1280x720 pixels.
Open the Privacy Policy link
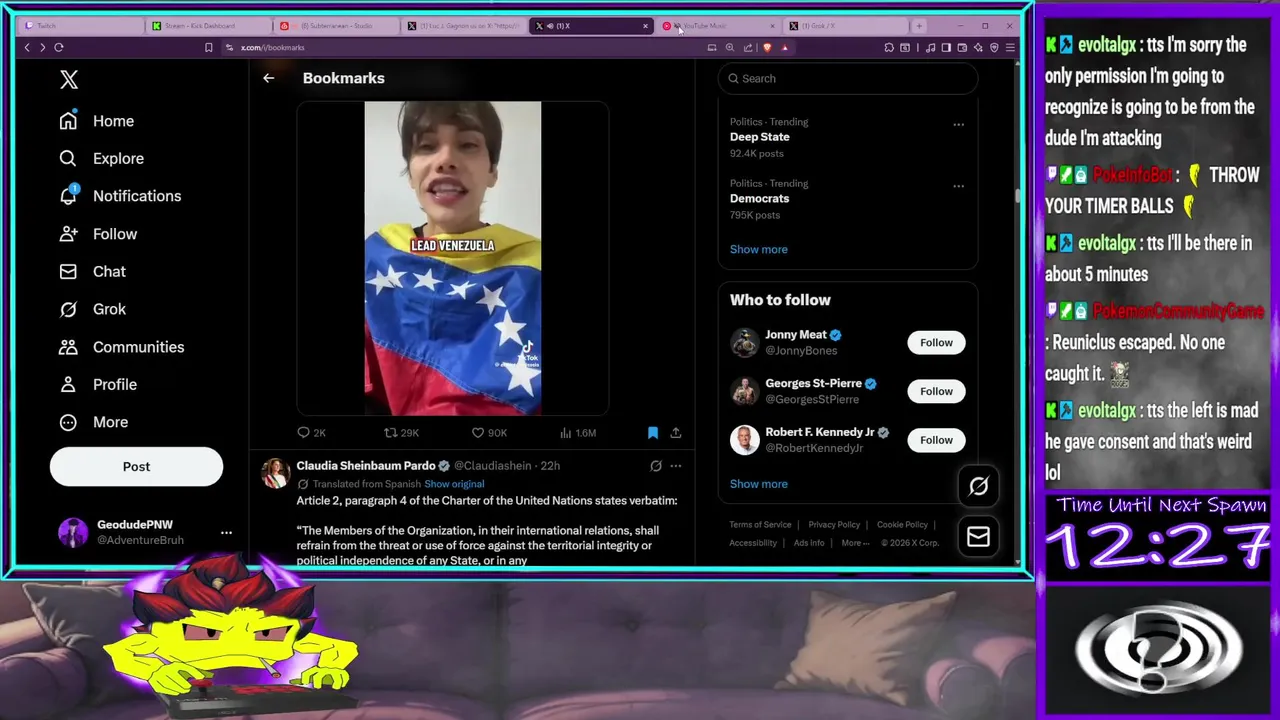834,525
